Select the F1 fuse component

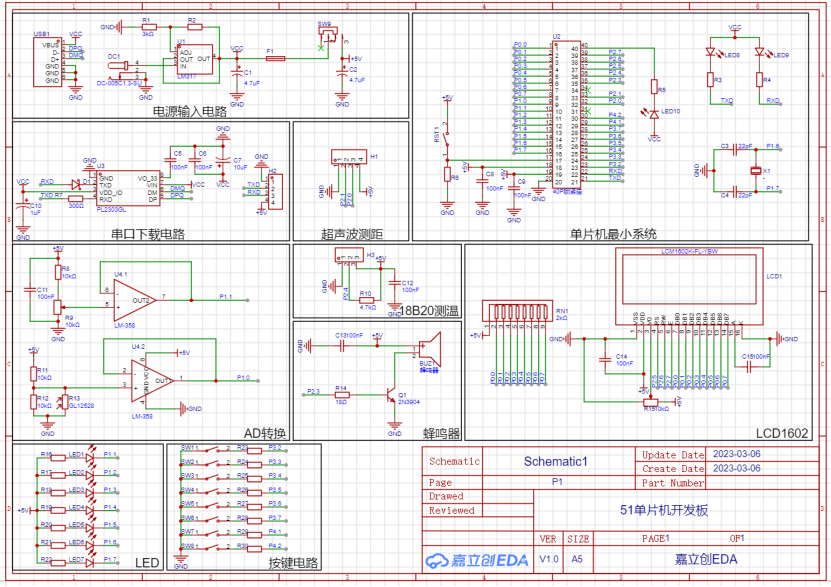tap(269, 58)
